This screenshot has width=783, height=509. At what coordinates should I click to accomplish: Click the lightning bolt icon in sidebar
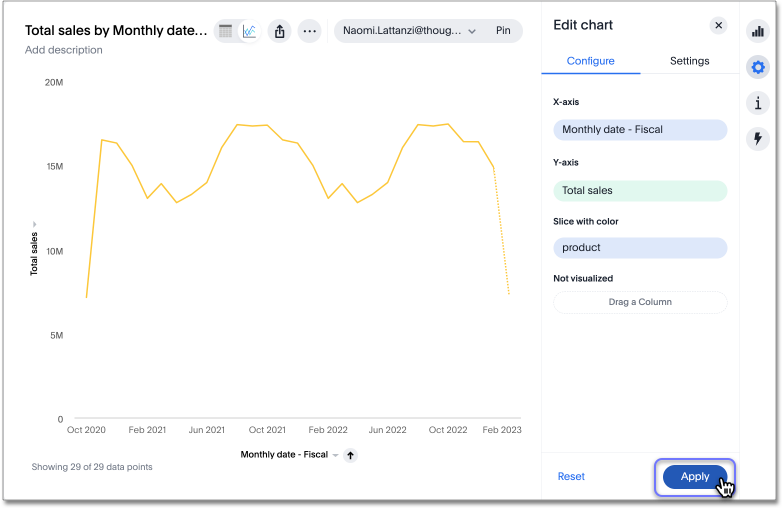[758, 139]
